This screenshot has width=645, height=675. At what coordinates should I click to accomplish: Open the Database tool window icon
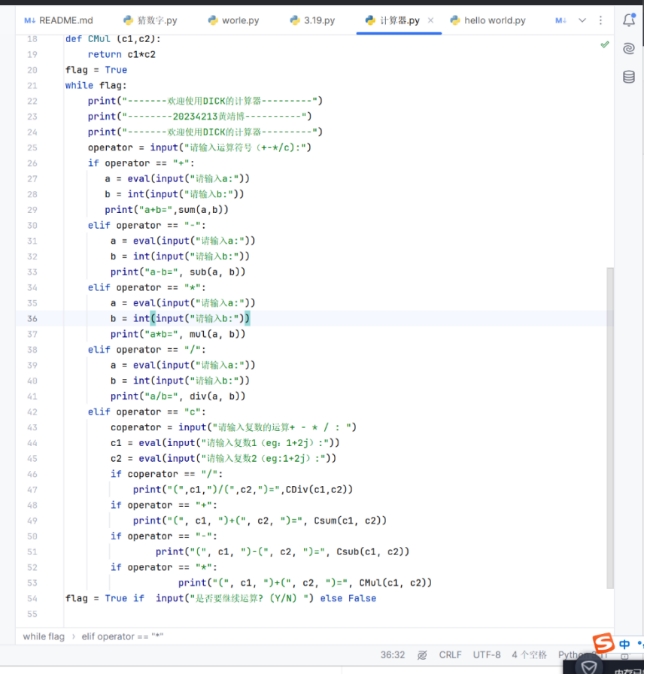(629, 77)
